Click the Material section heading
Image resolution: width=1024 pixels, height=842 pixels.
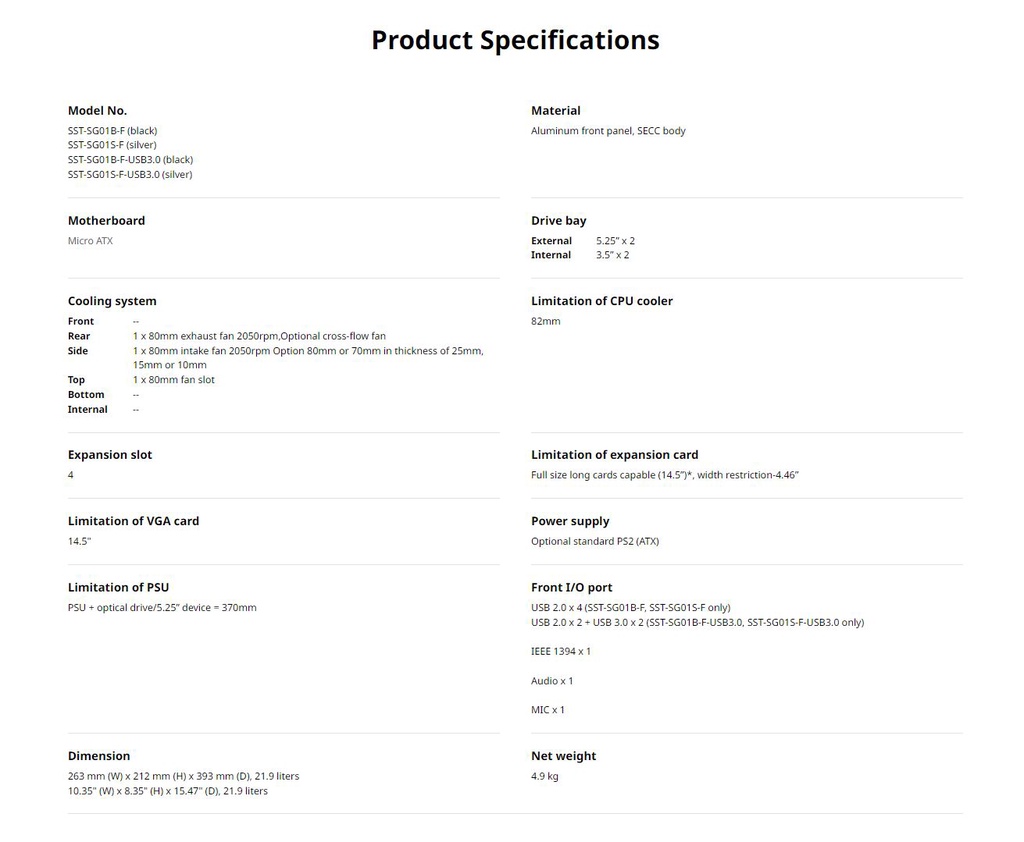[x=555, y=111]
